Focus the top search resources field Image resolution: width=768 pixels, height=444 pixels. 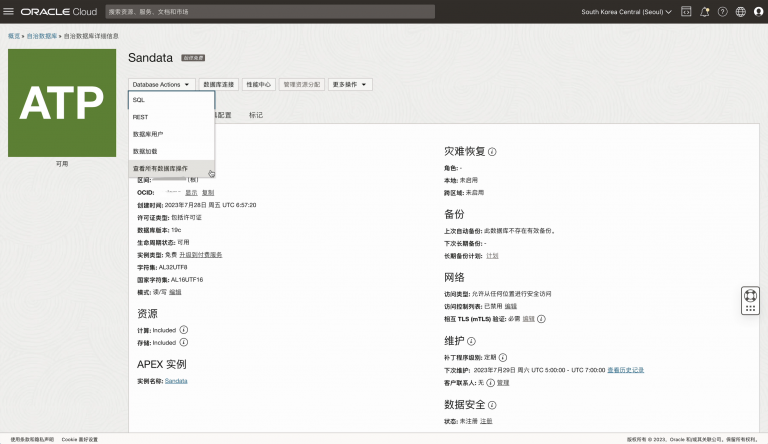tap(180, 12)
